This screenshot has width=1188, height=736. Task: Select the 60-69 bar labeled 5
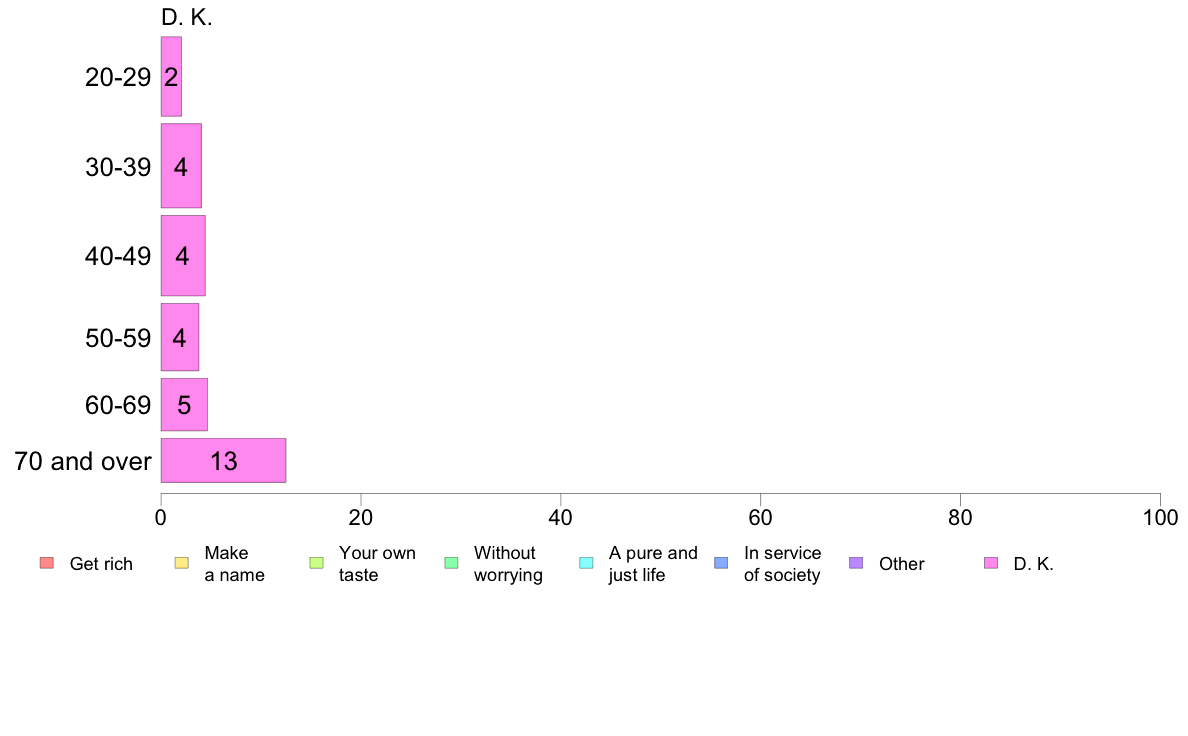coord(184,405)
